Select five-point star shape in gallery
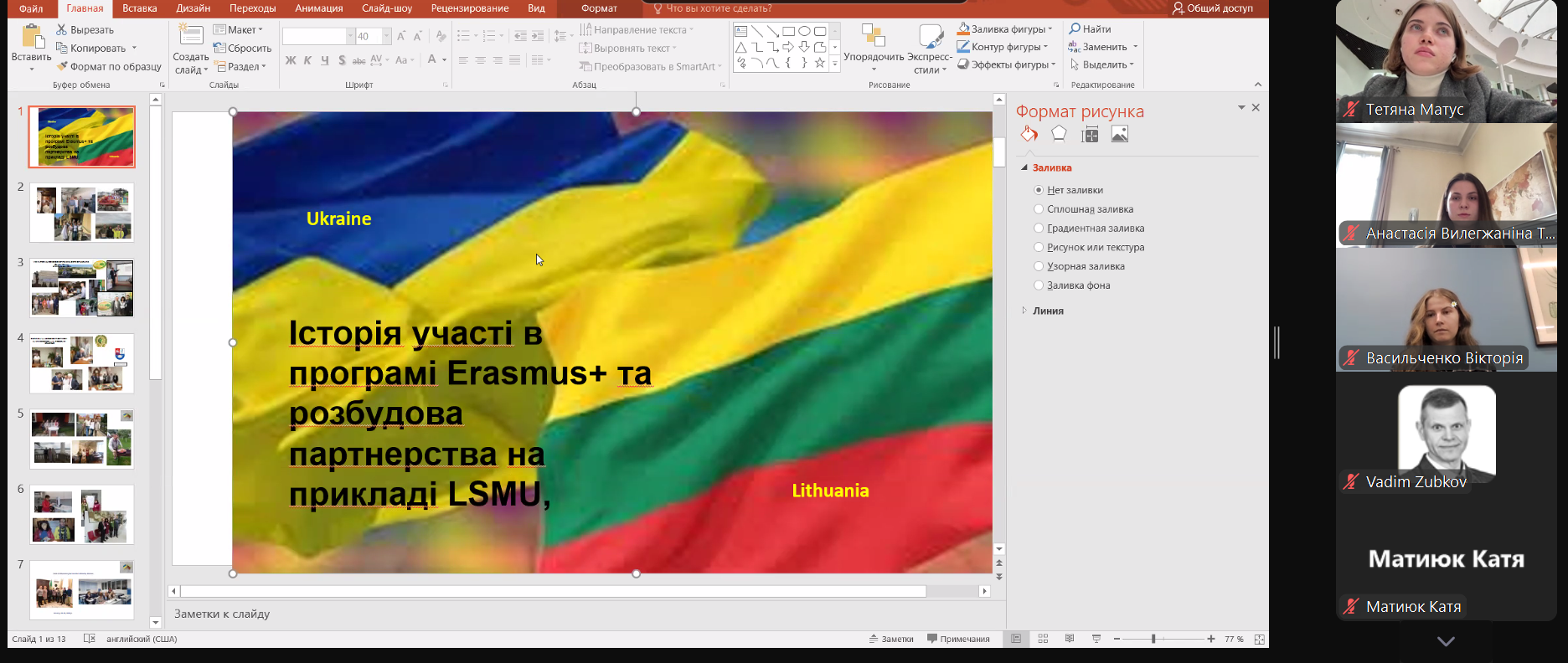Image resolution: width=1568 pixels, height=663 pixels. pyautogui.click(x=820, y=63)
